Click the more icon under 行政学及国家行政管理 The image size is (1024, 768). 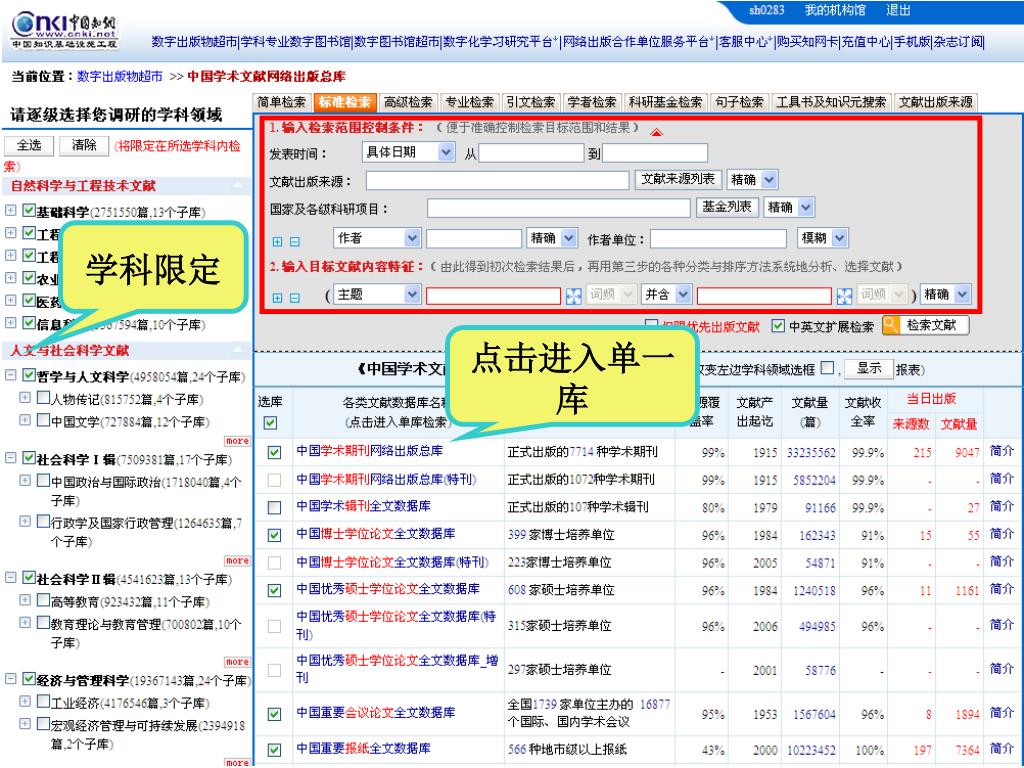237,561
